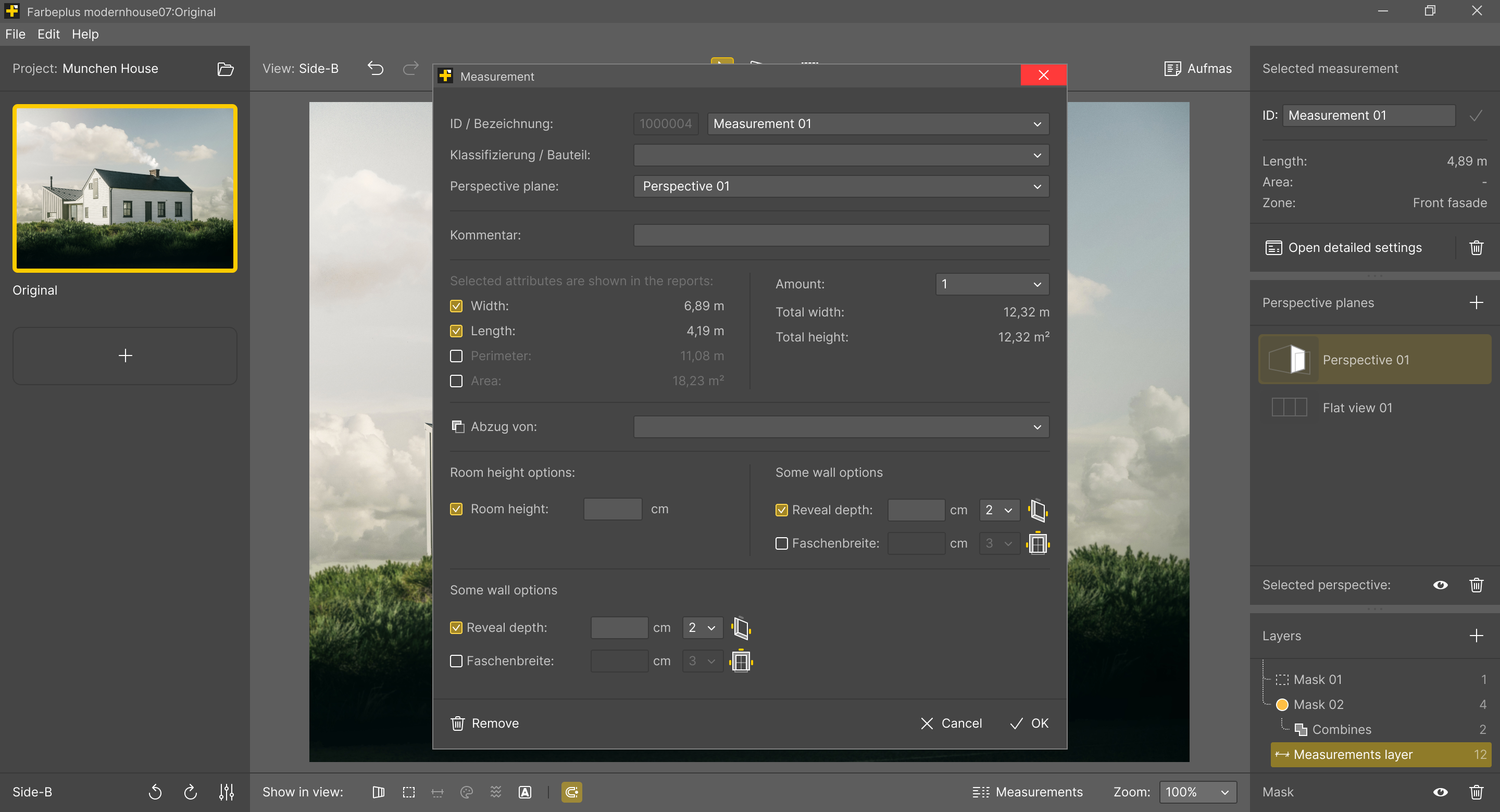Click the Abzug von copy icon
Viewport: 1500px width, 812px height.
click(458, 427)
